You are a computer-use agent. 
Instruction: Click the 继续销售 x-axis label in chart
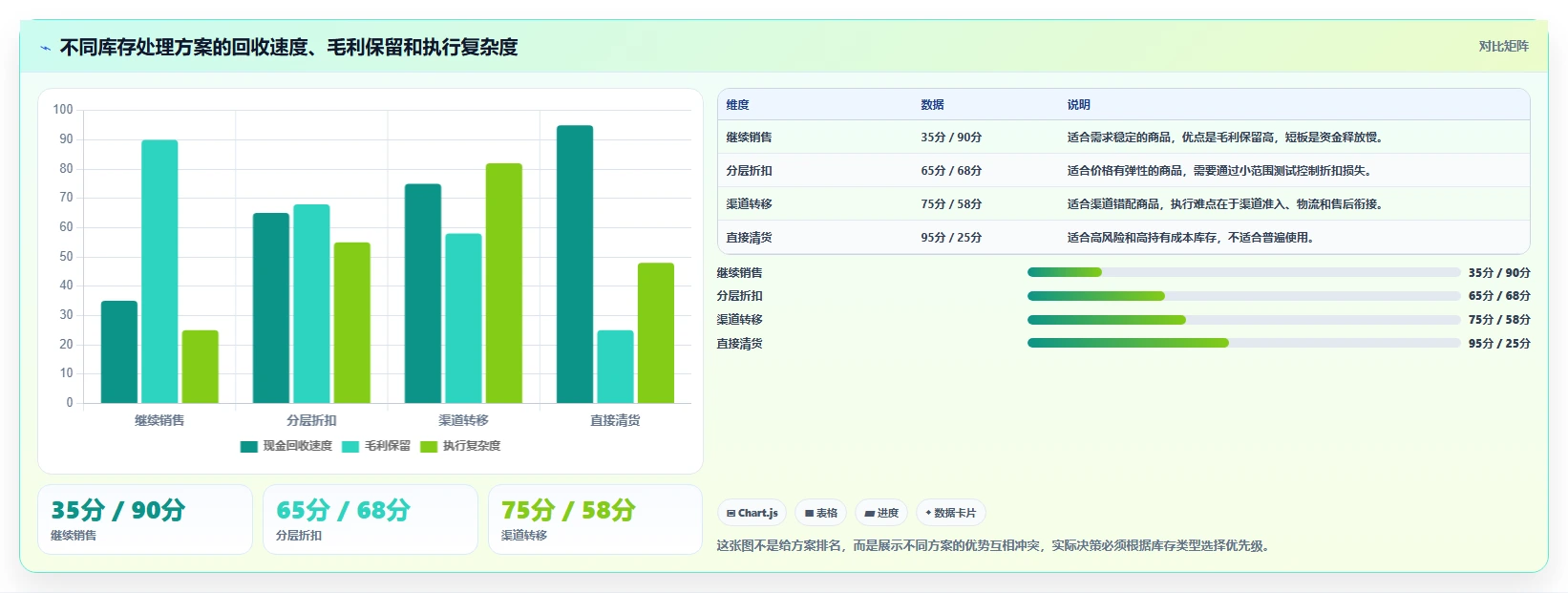159,420
